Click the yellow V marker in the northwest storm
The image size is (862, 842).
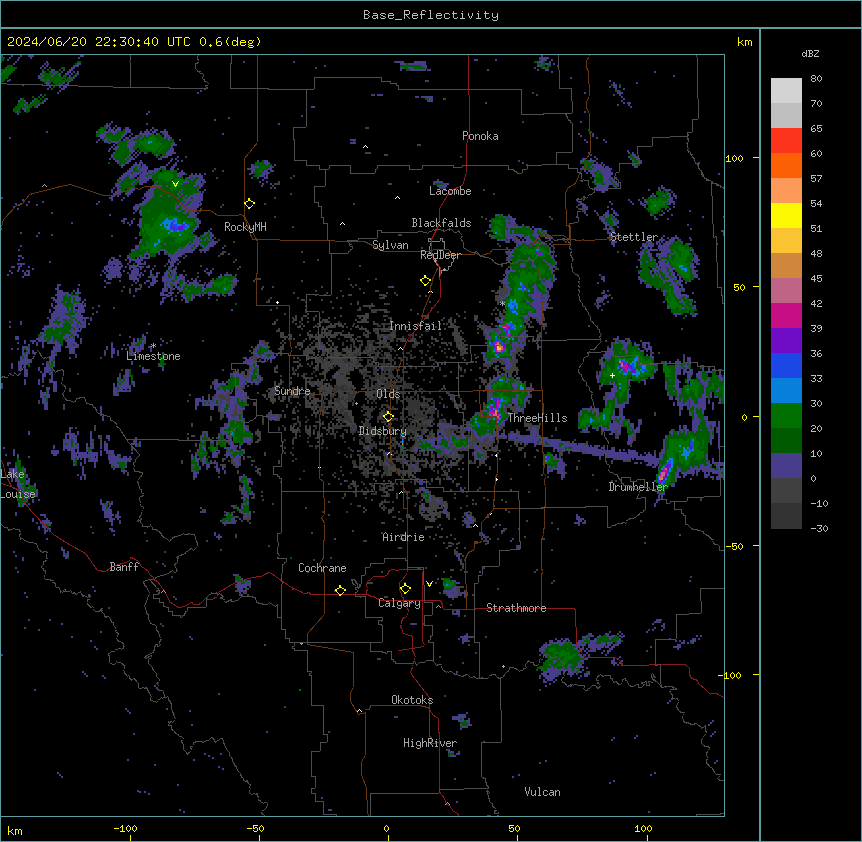pos(175,184)
